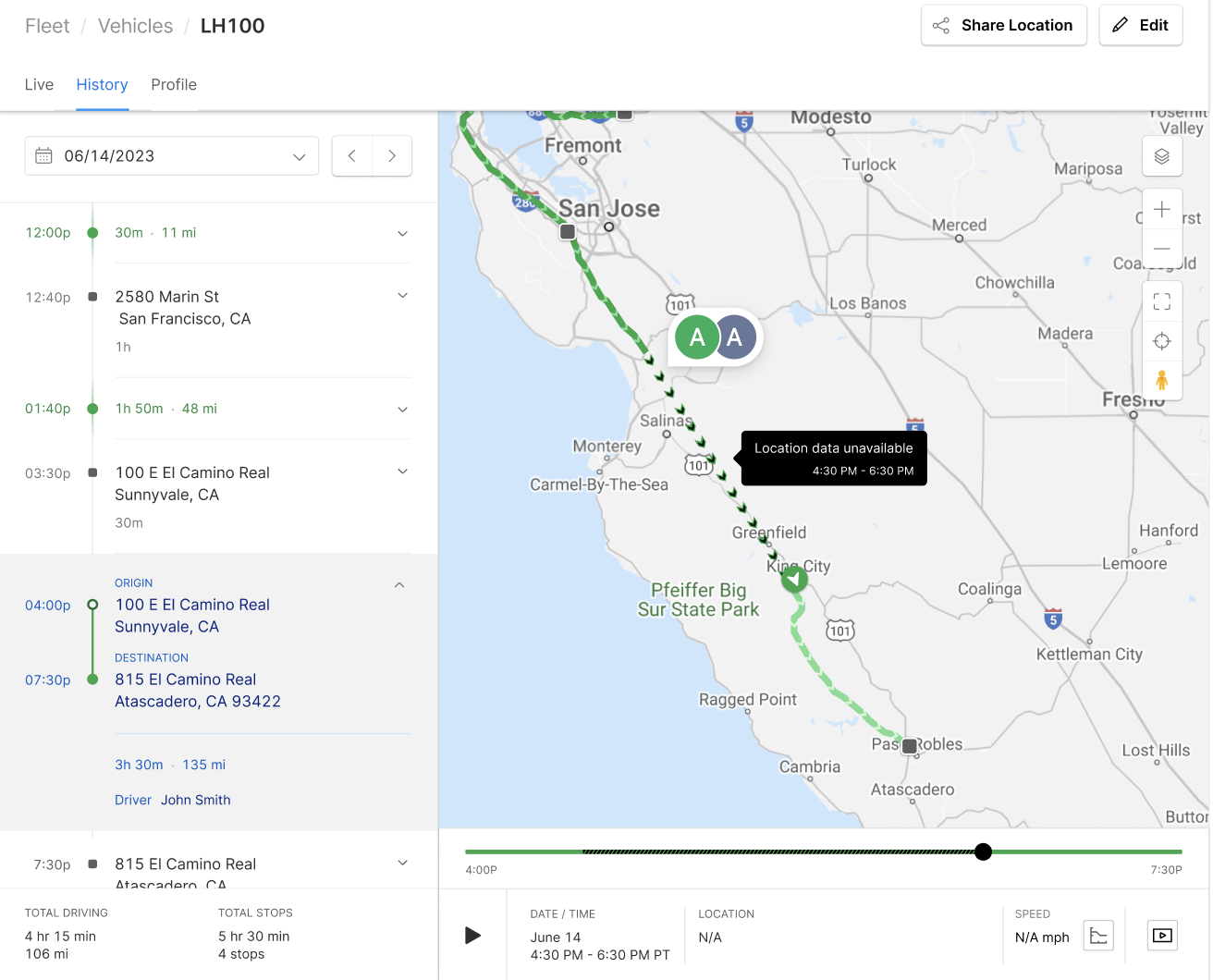
Task: Collapse the Sunnyvale to Atascadero trip
Action: coord(399,584)
